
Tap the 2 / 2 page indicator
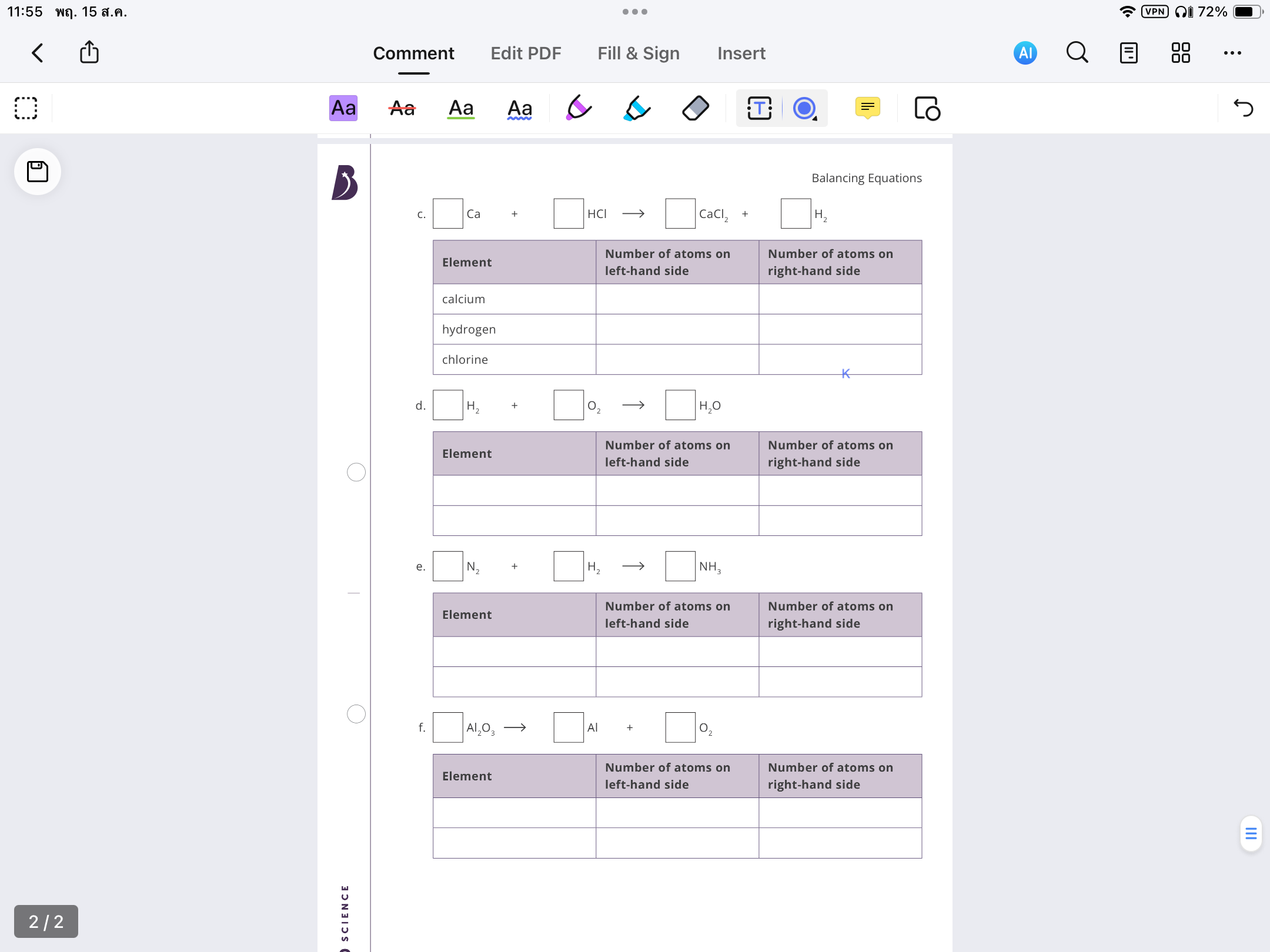(46, 921)
